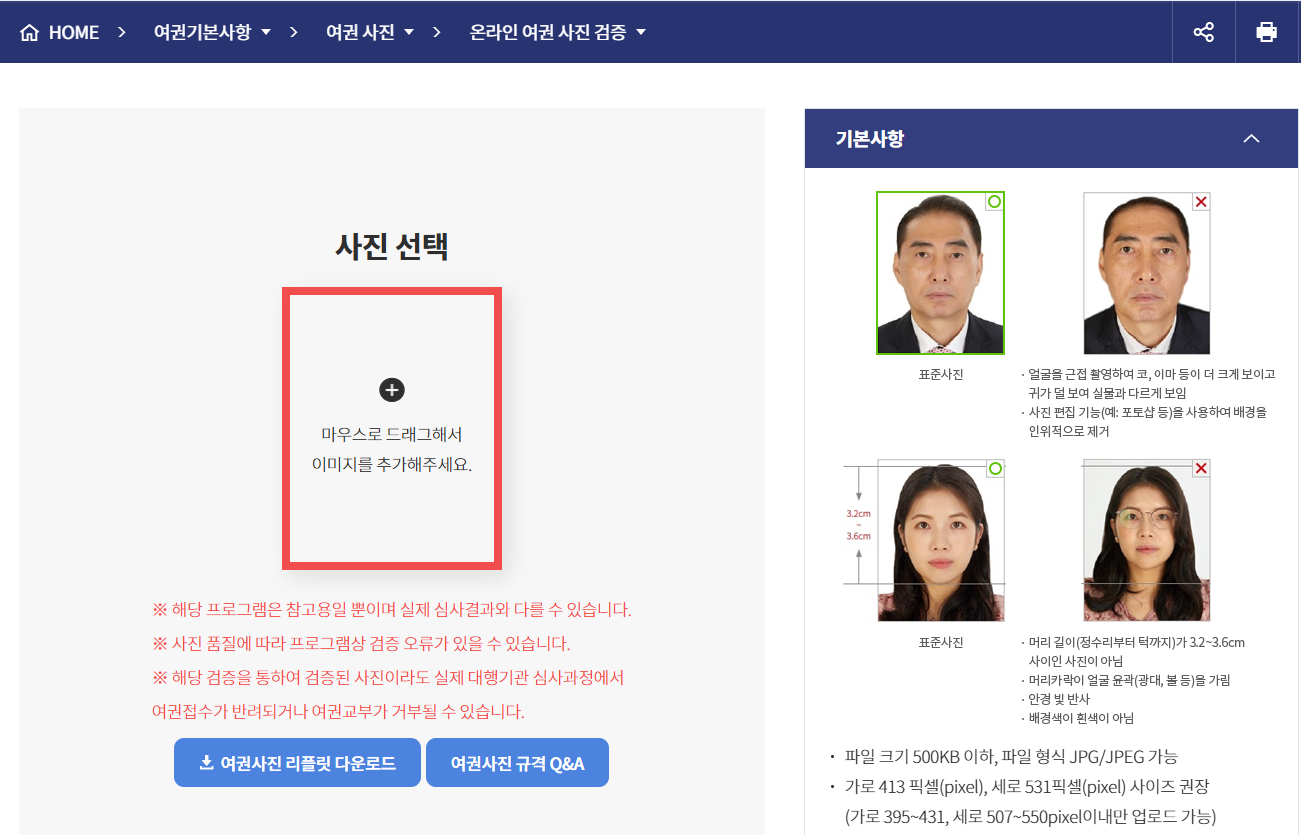Screen dimensions: 1301x835
Task: Click text 배경색이 흰색이 아님
Action: point(1081,718)
